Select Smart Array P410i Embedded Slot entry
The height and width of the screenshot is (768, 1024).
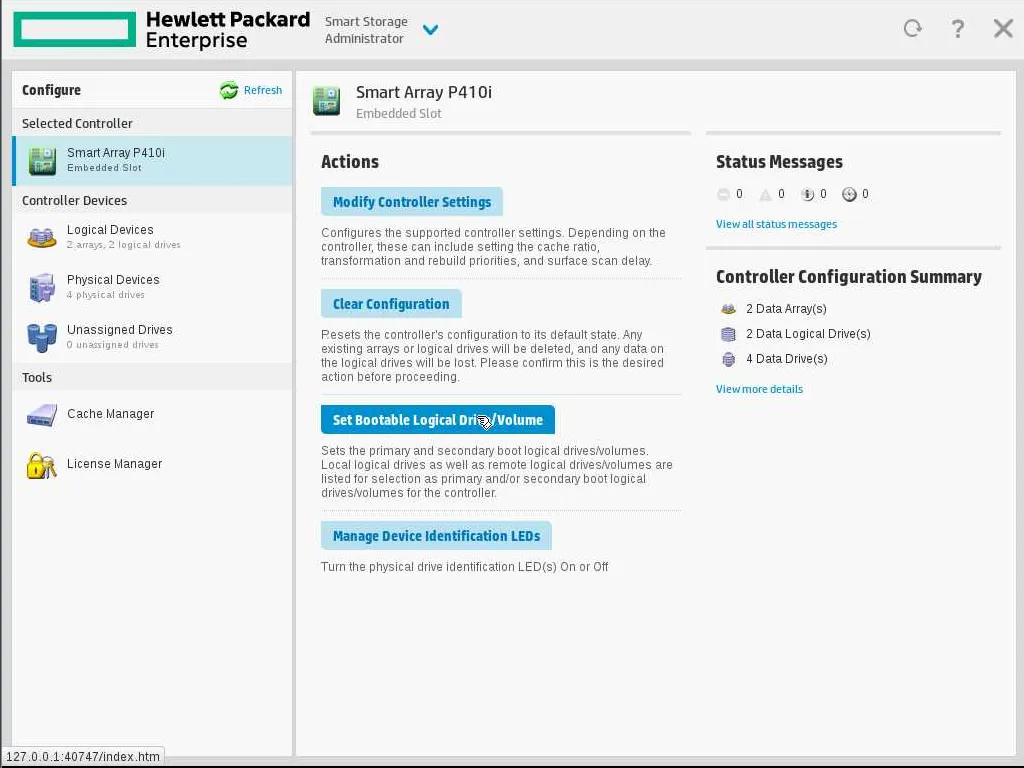[x=152, y=161]
